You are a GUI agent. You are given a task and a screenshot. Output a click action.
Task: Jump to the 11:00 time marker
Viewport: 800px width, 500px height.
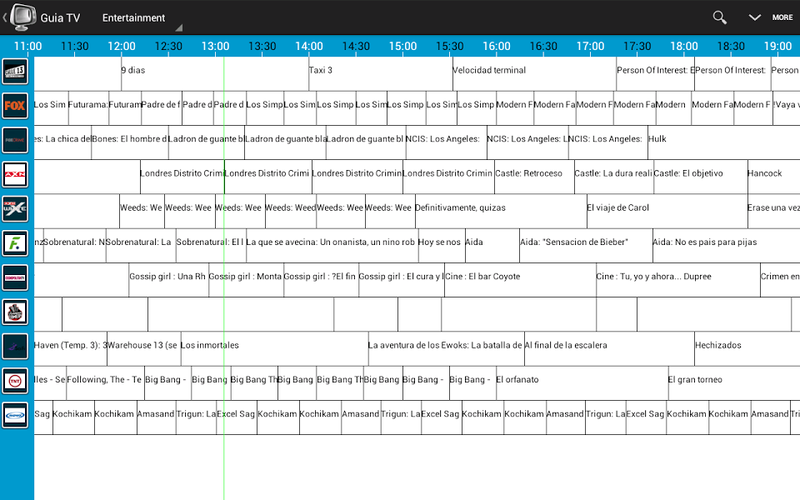pyautogui.click(x=28, y=46)
